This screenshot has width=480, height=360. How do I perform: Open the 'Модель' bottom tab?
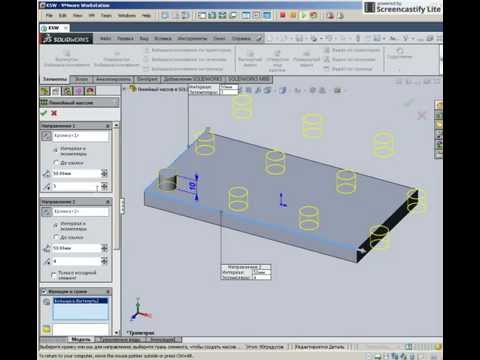pyautogui.click(x=81, y=339)
